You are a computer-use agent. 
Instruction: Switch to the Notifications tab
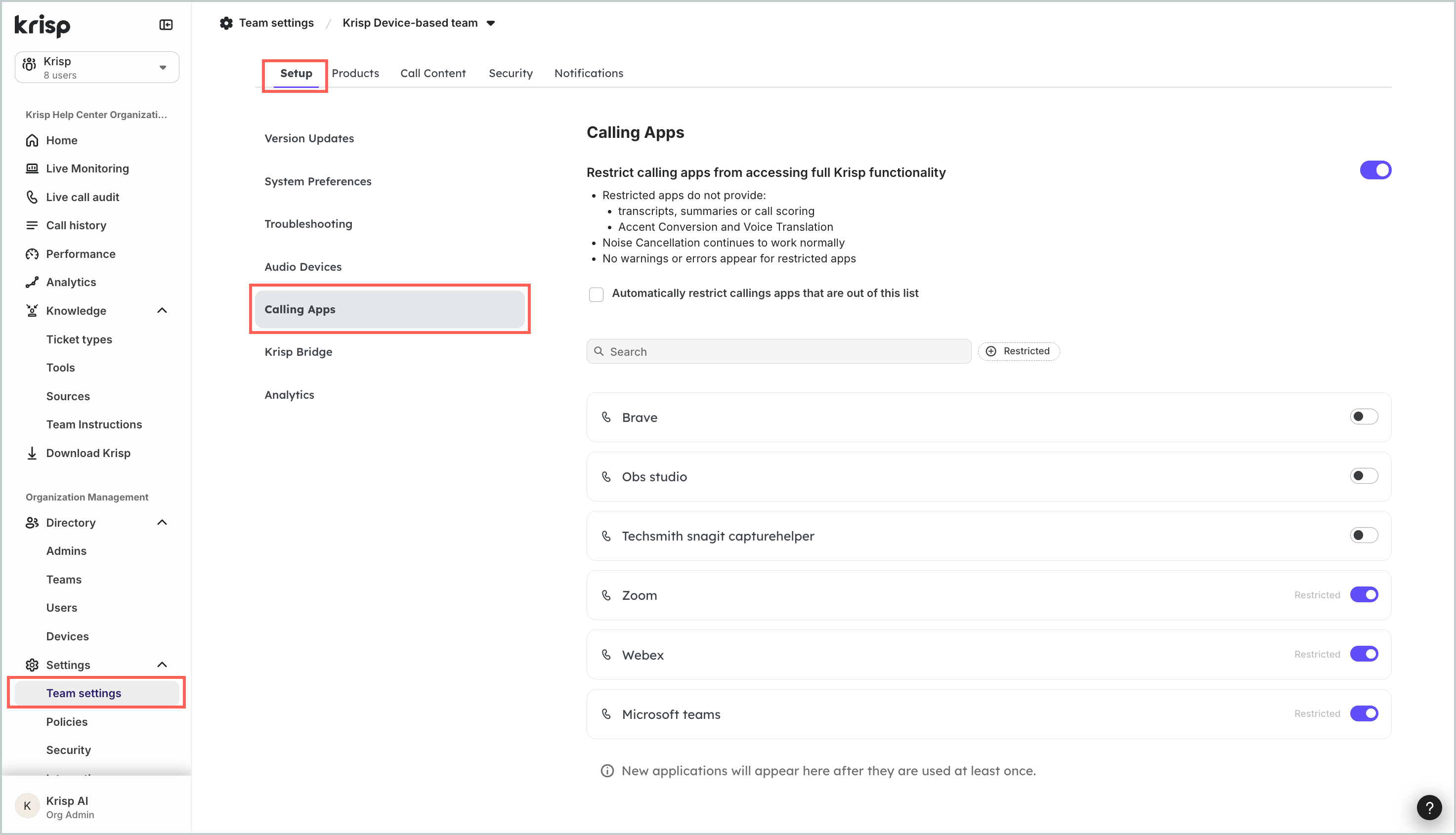[x=589, y=74]
